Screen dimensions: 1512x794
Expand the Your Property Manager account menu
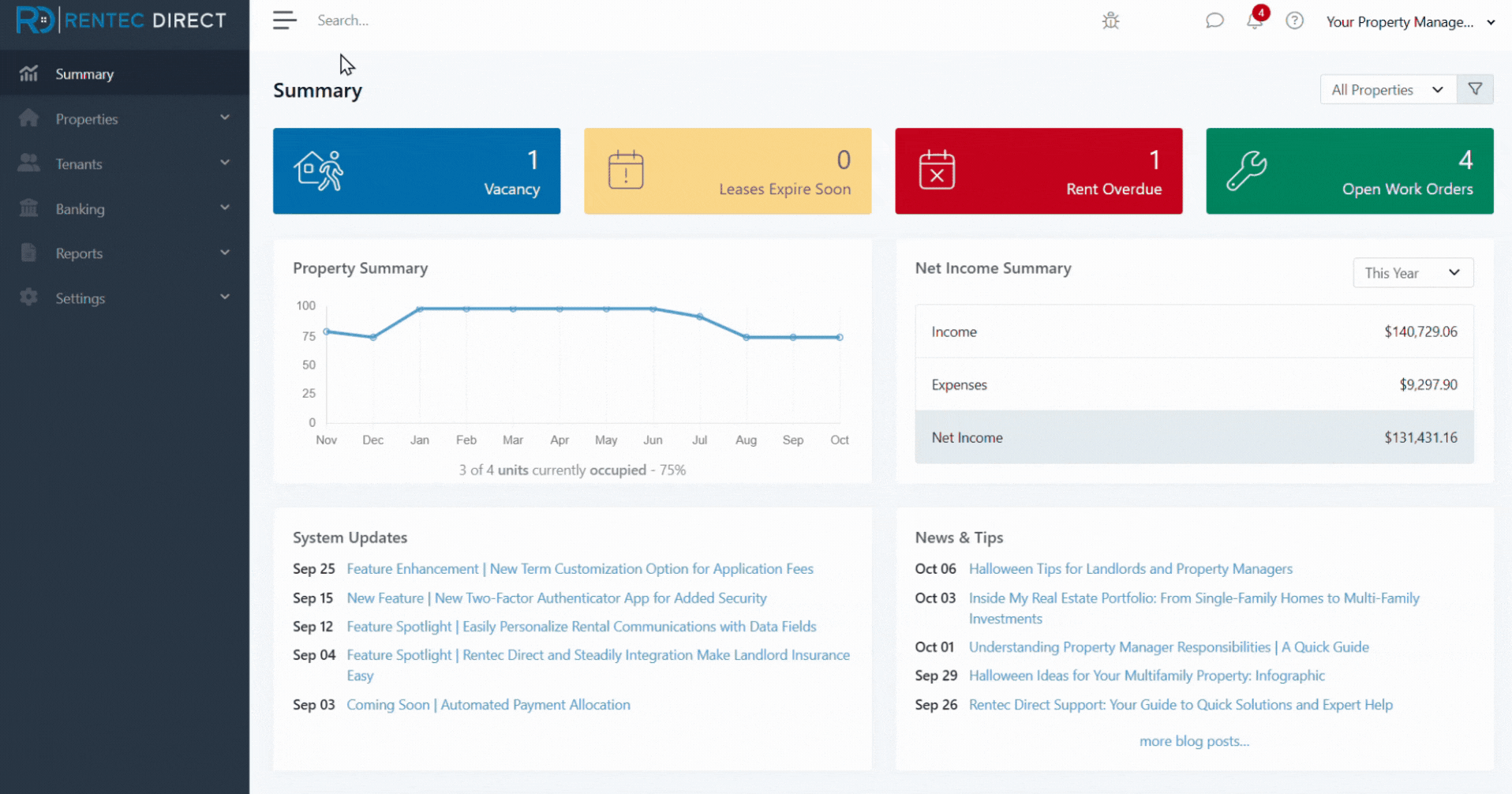pos(1409,22)
